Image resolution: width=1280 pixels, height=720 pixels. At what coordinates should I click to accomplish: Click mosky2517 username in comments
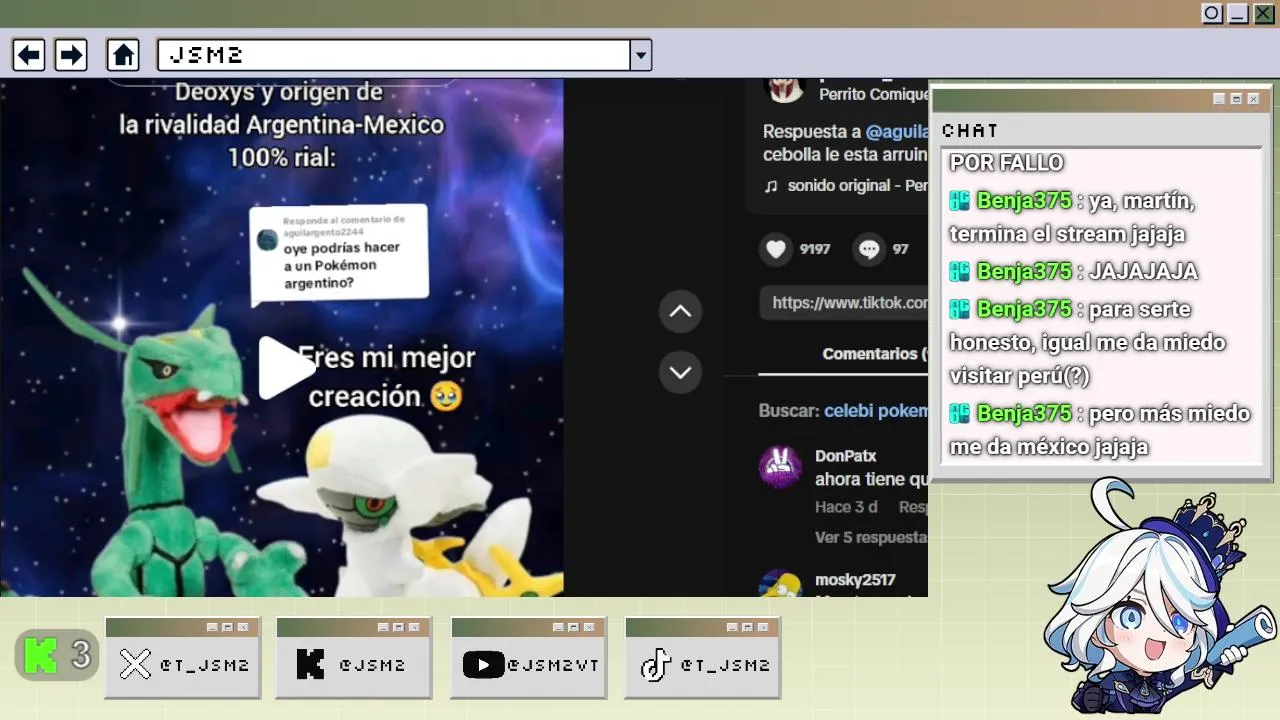855,580
